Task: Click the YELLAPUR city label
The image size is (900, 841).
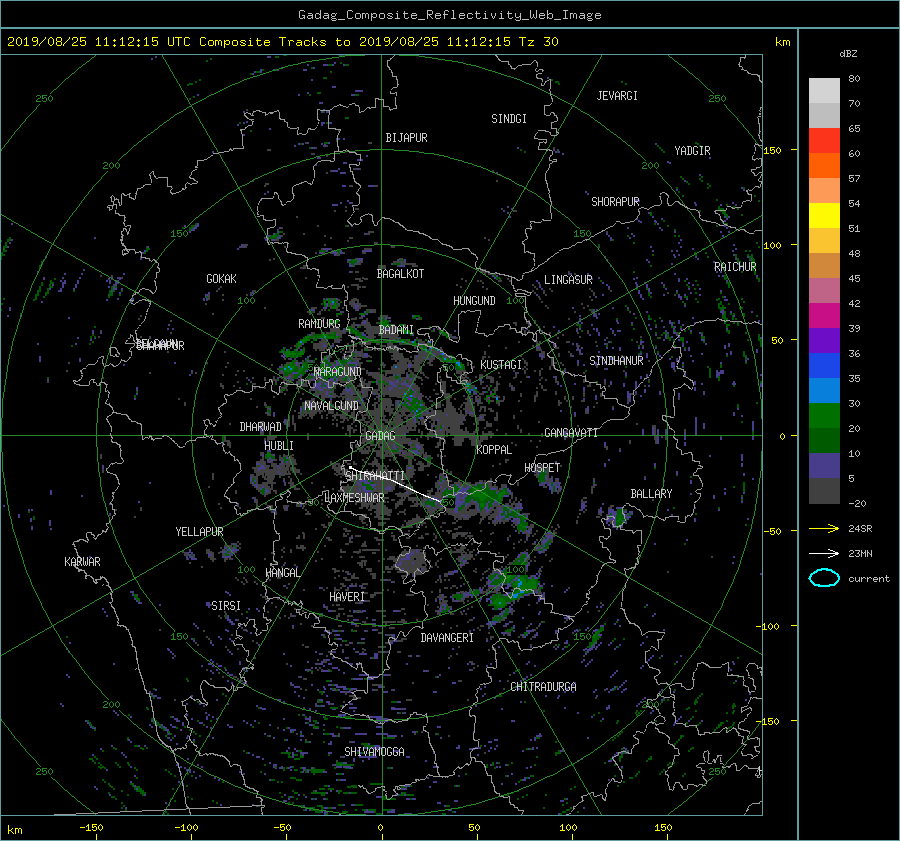Action: tap(199, 532)
